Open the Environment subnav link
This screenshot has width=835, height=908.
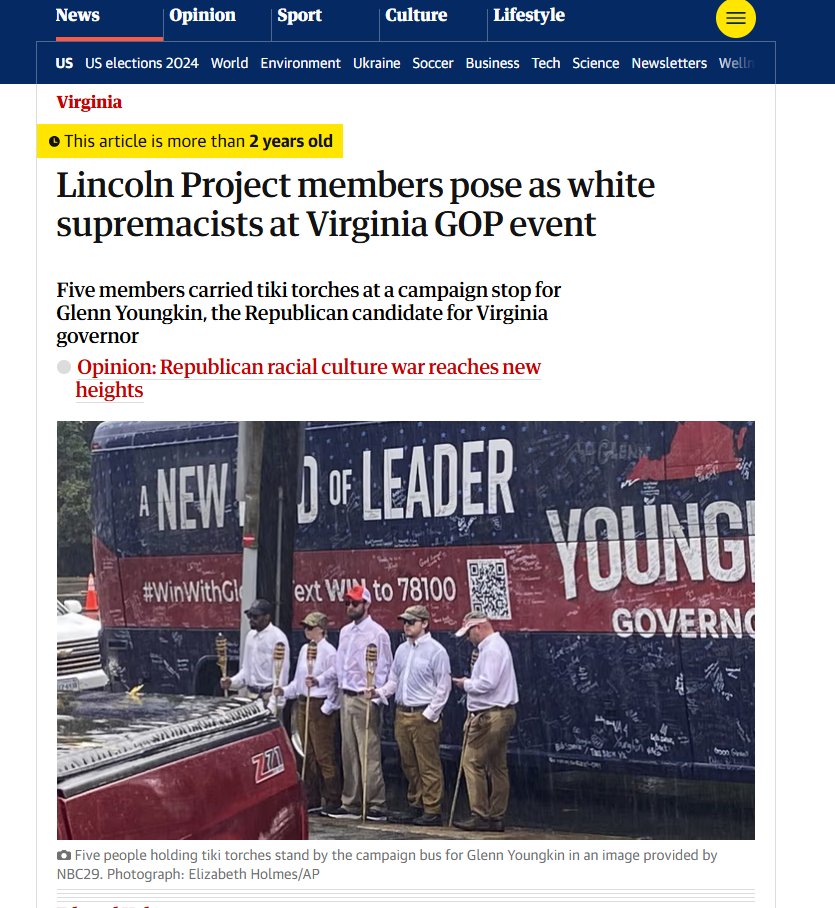(x=301, y=63)
